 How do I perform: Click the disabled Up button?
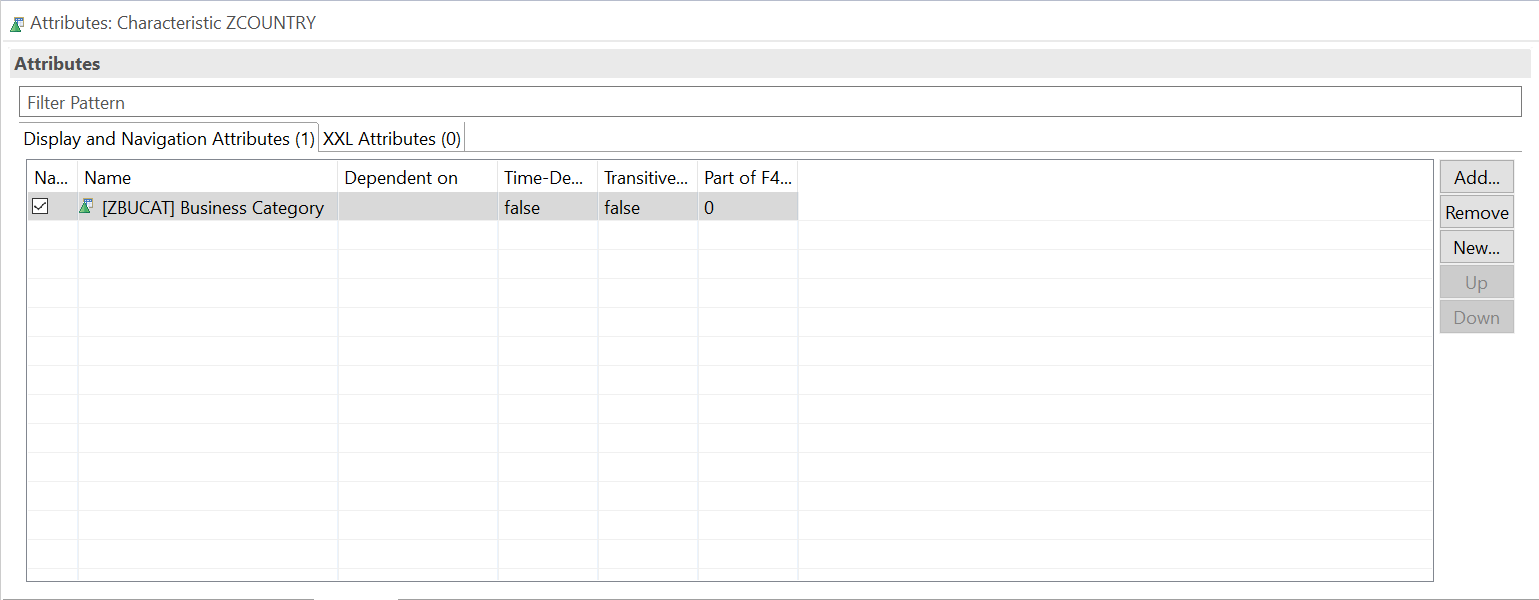point(1476,282)
